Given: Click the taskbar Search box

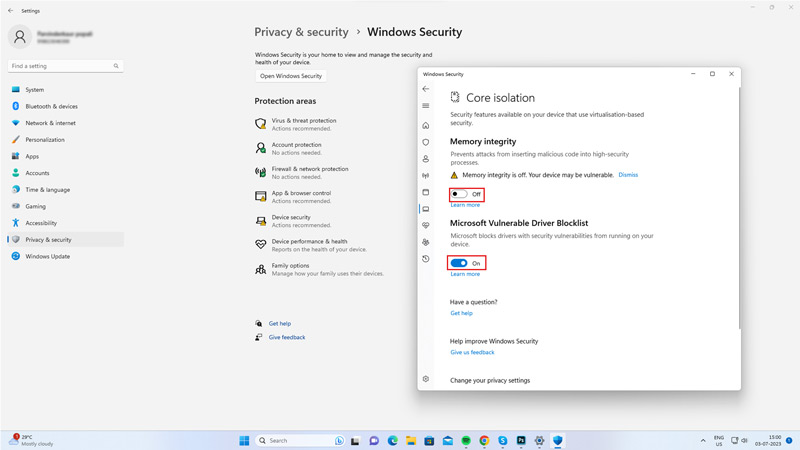Looking at the screenshot, I should pos(299,440).
